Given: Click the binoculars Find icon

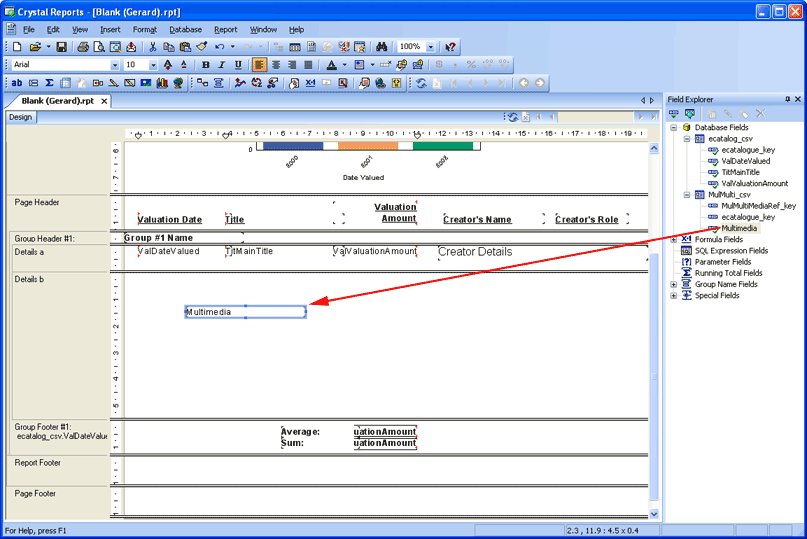Looking at the screenshot, I should click(x=381, y=47).
